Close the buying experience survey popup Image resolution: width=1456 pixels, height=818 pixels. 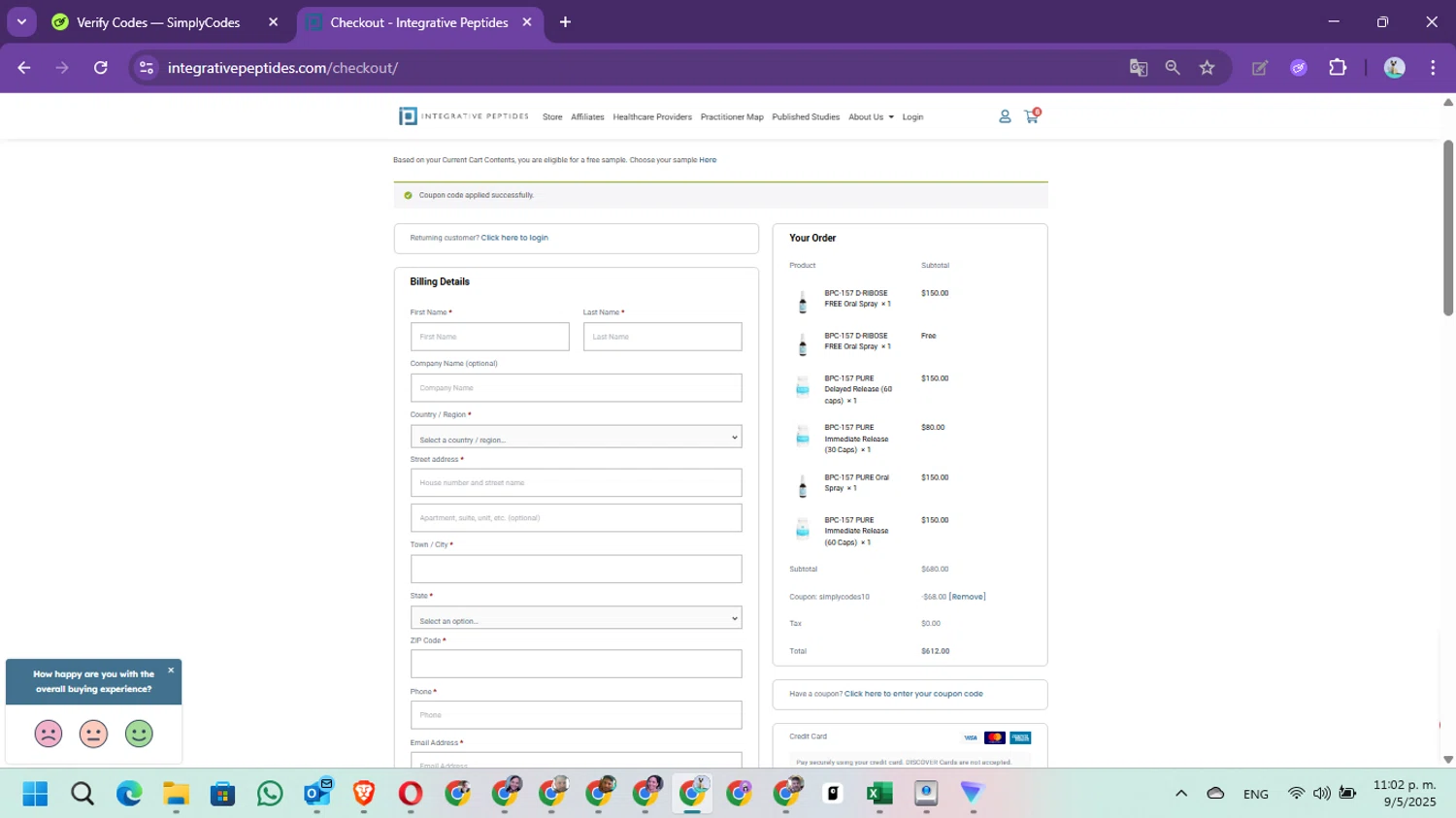pyautogui.click(x=171, y=670)
